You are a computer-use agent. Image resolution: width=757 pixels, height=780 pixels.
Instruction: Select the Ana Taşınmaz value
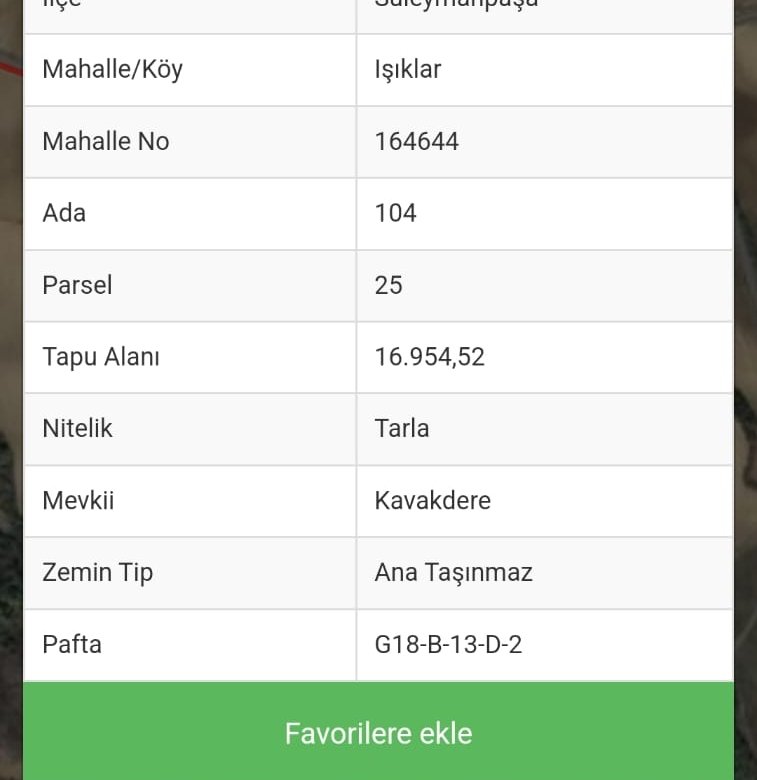tap(454, 572)
